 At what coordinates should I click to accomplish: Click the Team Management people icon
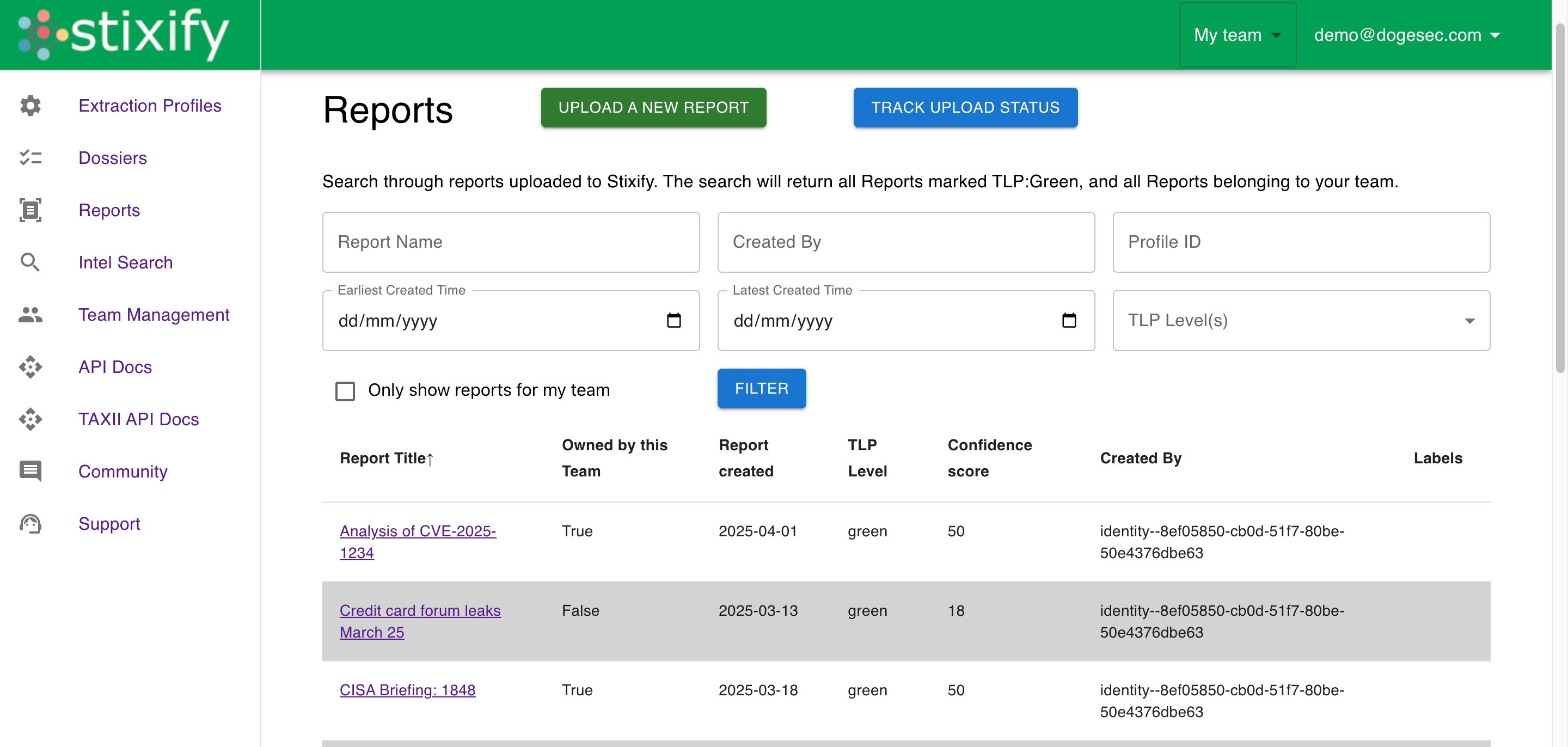click(30, 315)
